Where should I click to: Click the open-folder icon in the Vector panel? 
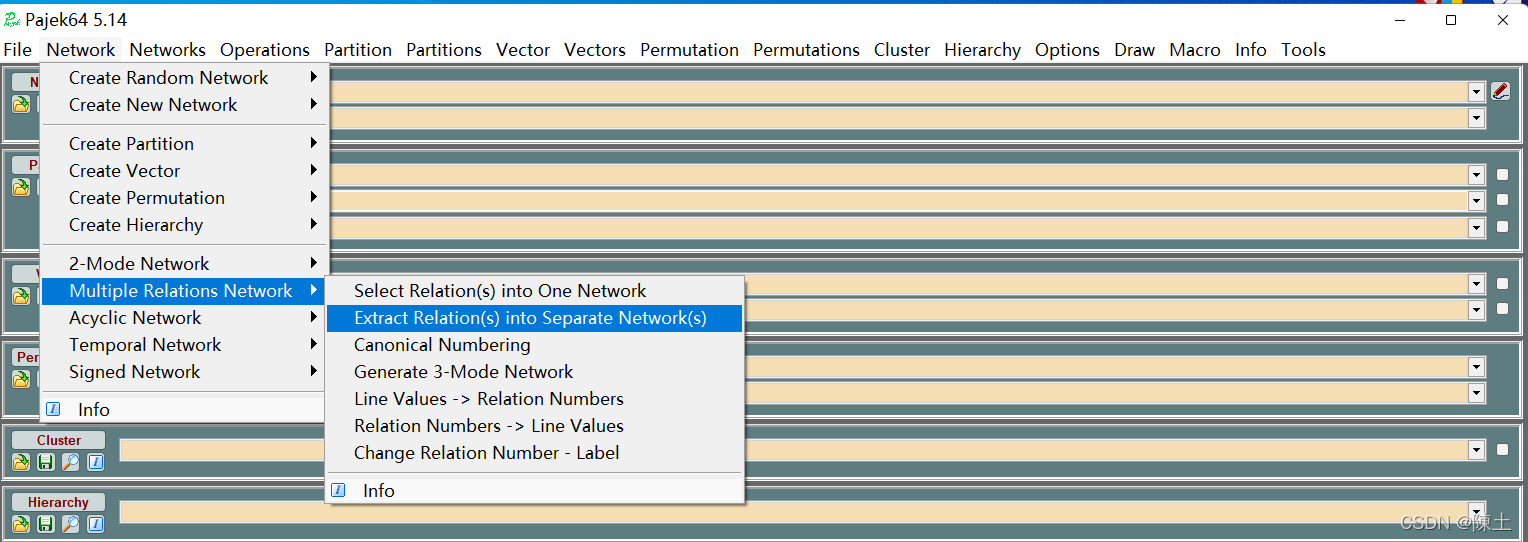point(21,296)
